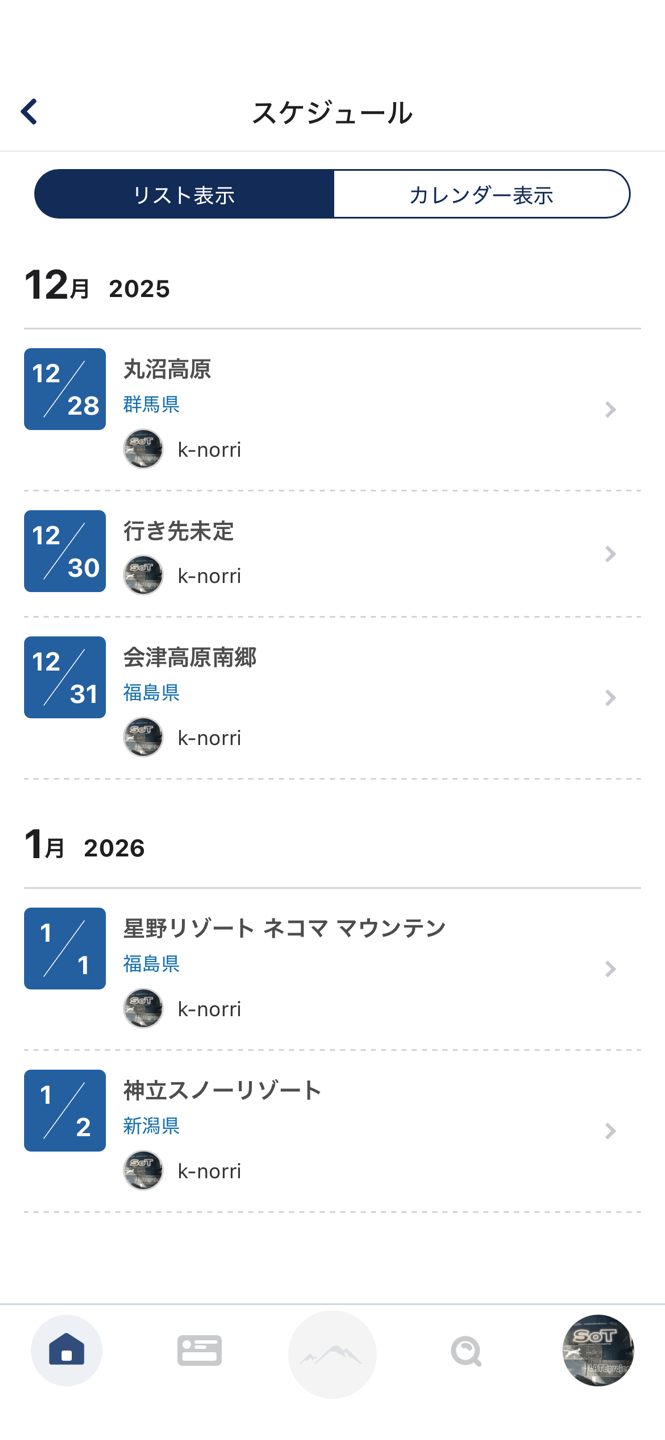Viewport: 665px width, 1440px height.
Task: Switch to カレンダー表示 view
Action: 481,194
